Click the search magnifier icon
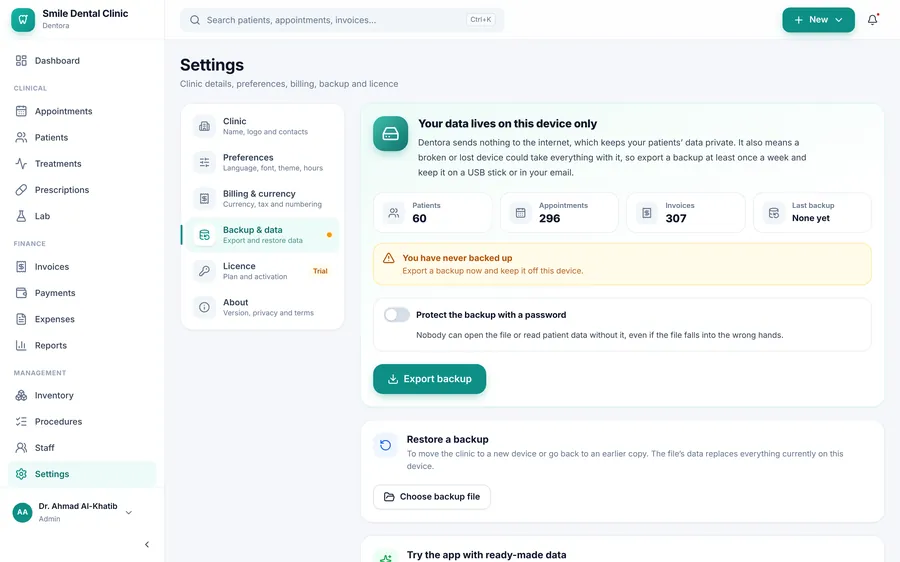The image size is (900, 562). [195, 20]
